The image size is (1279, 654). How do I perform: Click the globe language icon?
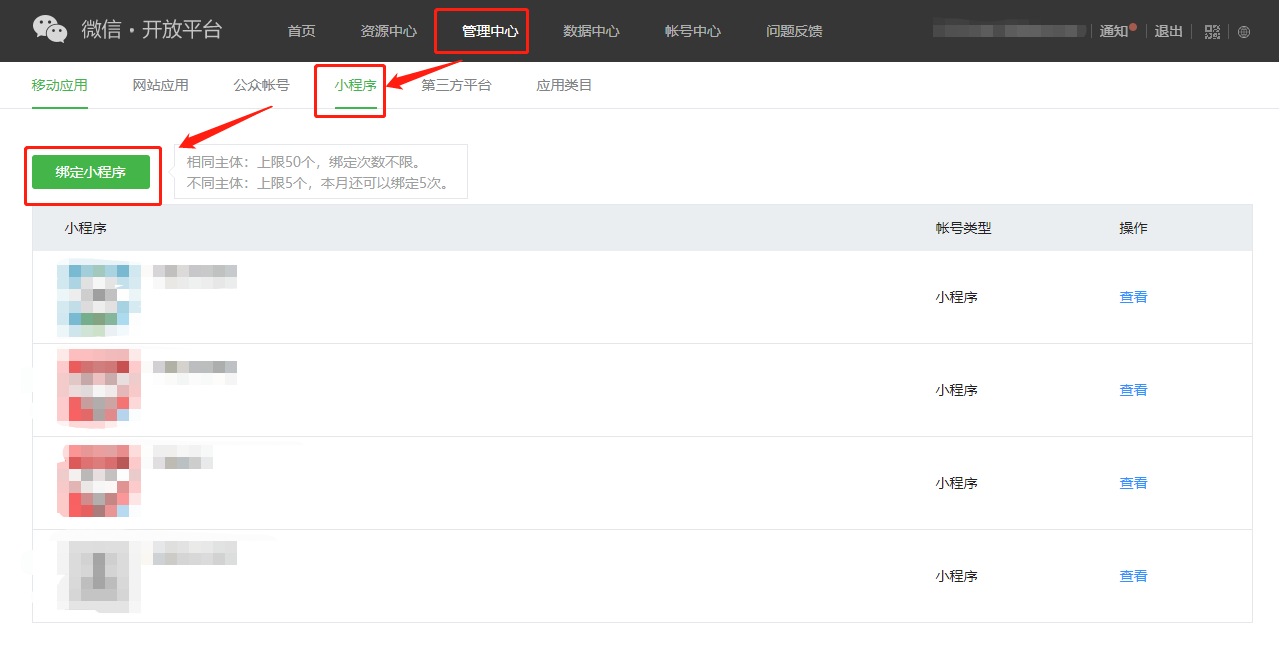coord(1244,32)
